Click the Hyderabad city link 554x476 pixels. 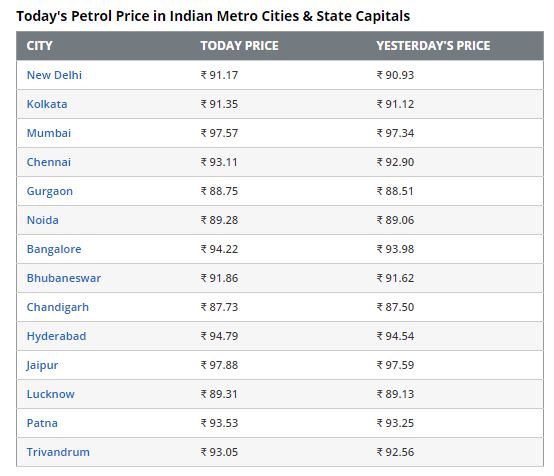(x=56, y=336)
